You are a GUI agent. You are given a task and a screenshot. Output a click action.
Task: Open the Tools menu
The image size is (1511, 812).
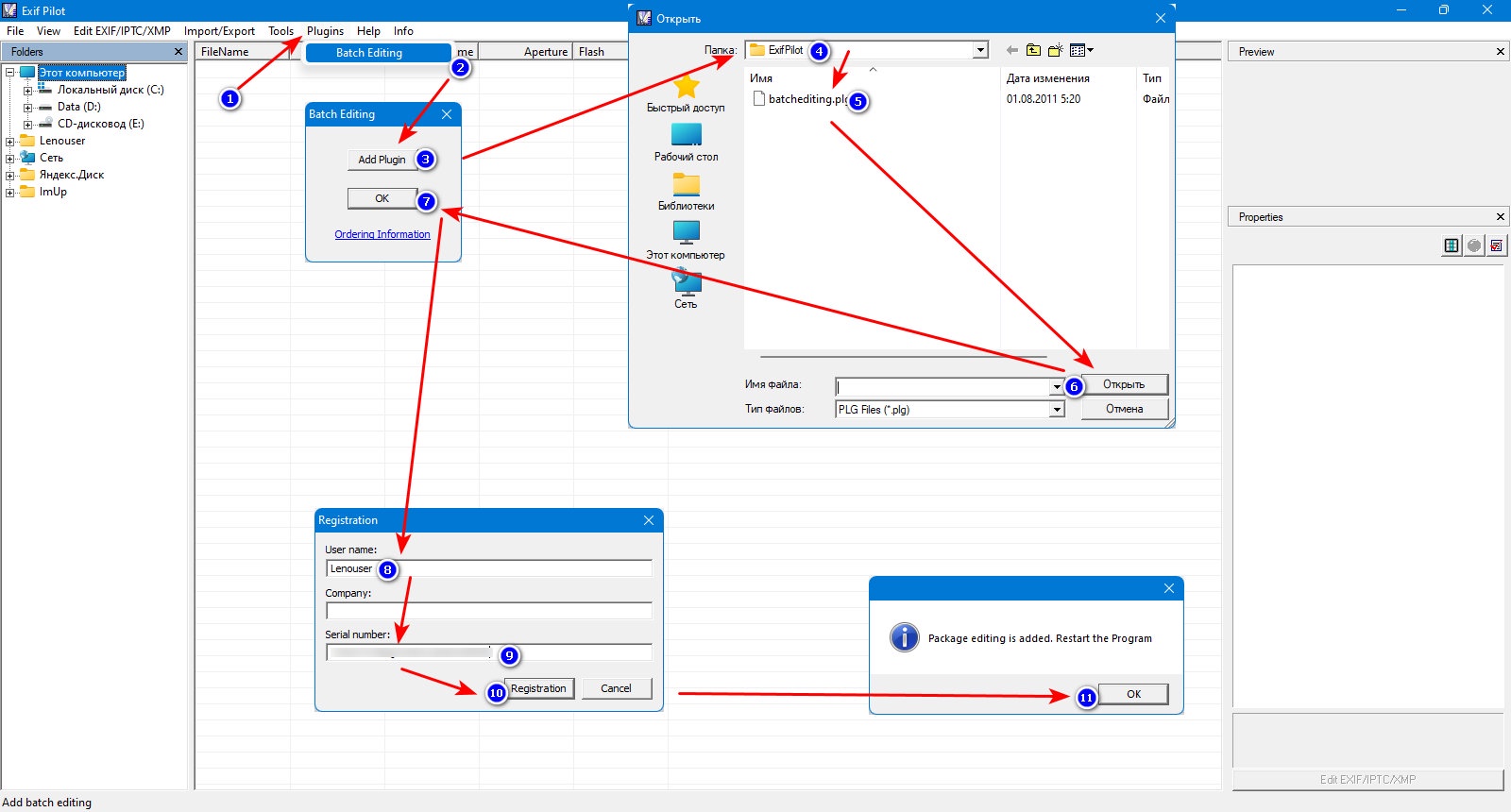tap(280, 31)
